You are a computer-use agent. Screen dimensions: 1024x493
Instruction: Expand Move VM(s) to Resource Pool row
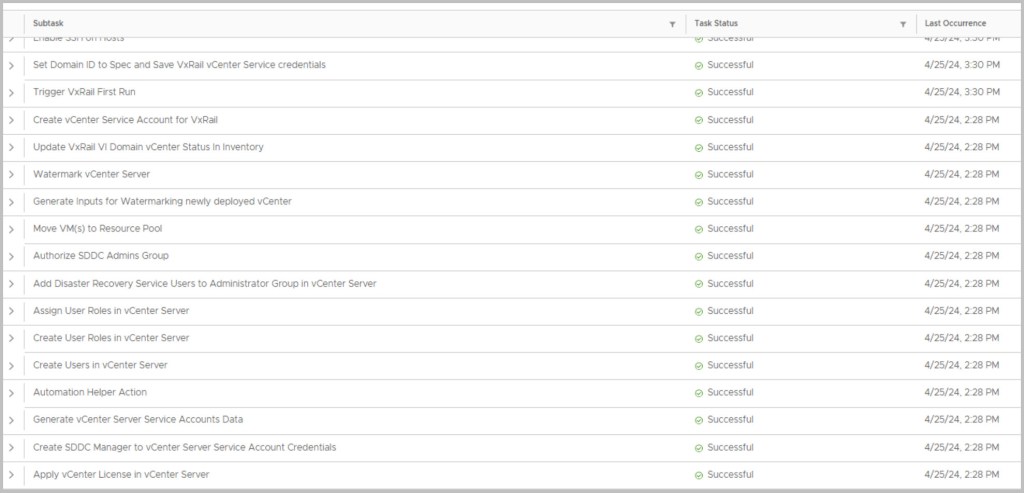[12, 229]
